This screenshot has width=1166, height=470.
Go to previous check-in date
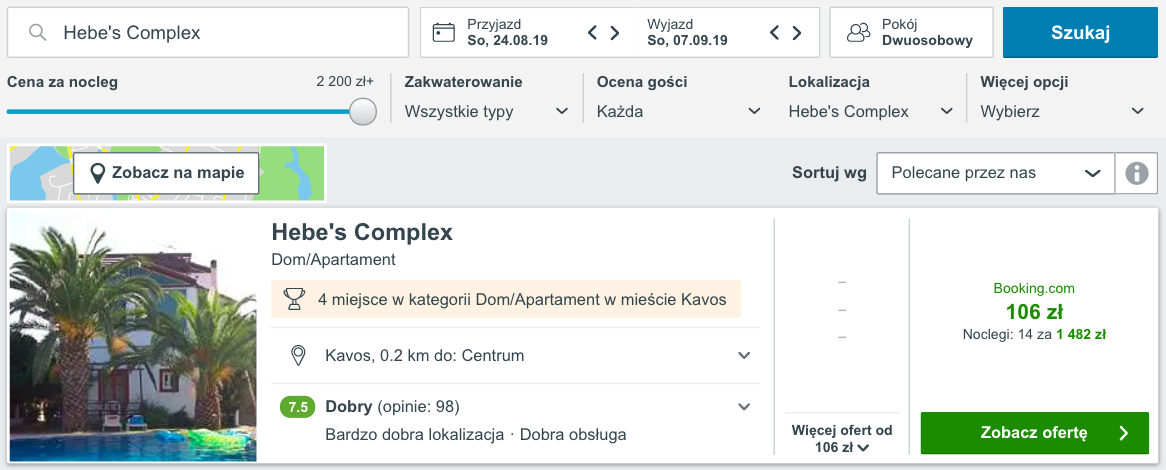click(592, 33)
